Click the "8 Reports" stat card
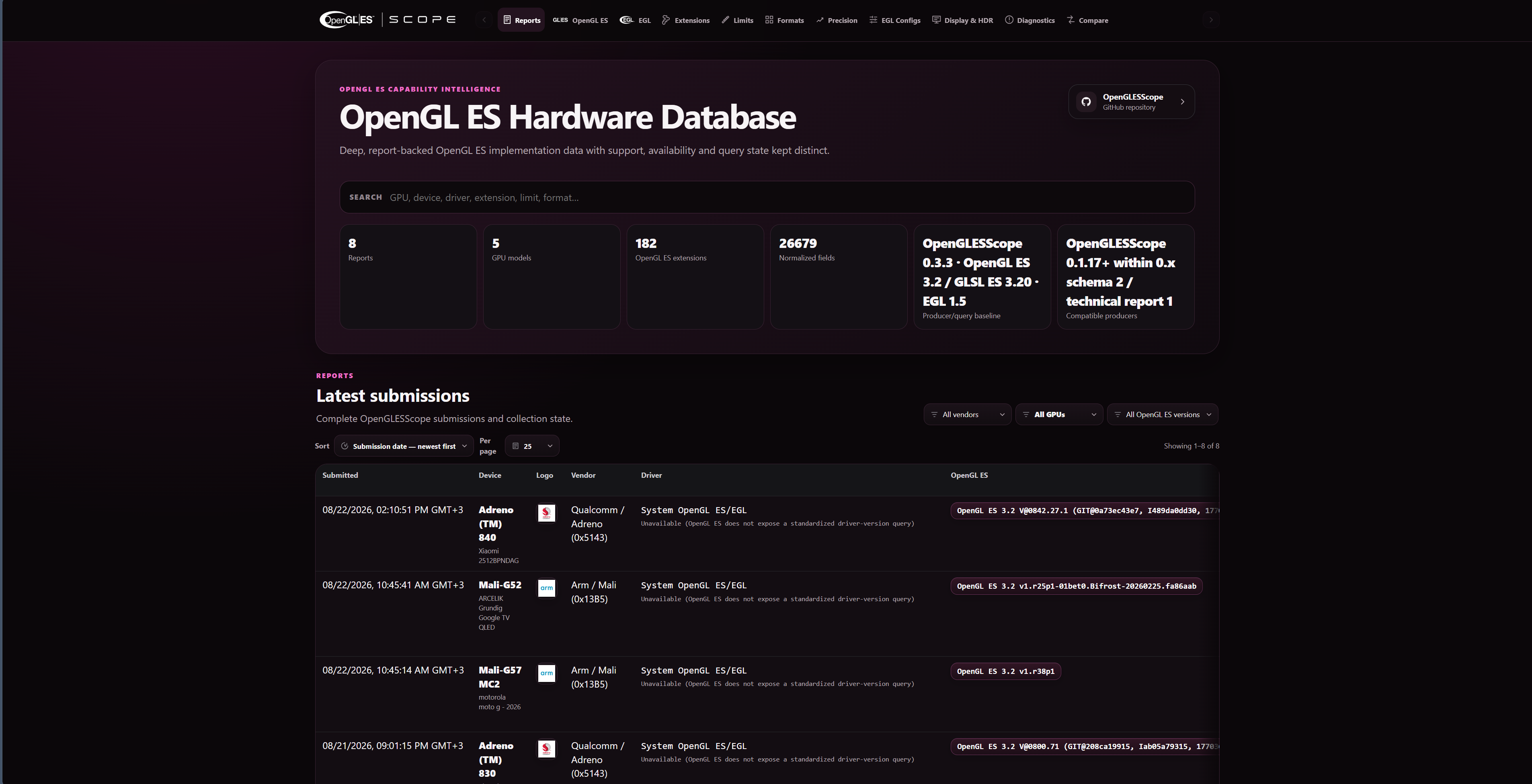1532x784 pixels. pos(408,277)
